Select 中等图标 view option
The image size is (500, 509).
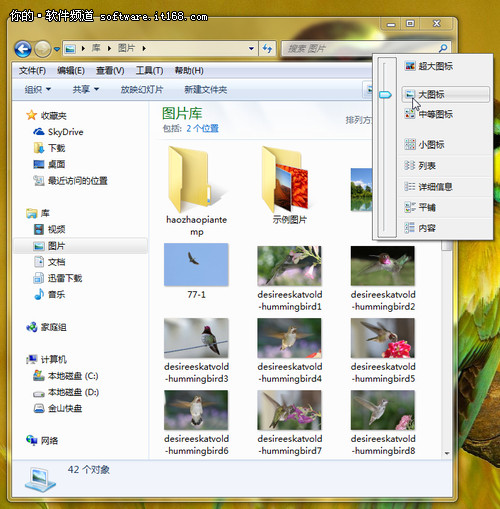[x=446, y=114]
